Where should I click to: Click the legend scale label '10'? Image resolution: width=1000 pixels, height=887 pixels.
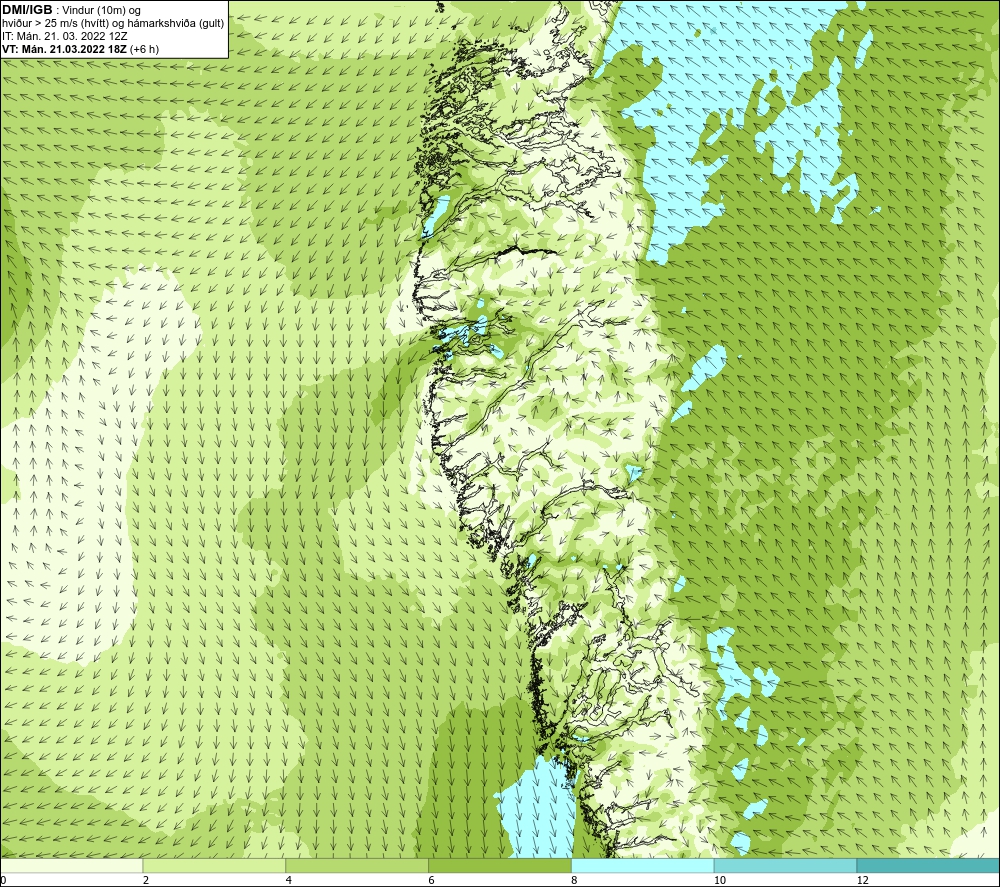coord(719,881)
